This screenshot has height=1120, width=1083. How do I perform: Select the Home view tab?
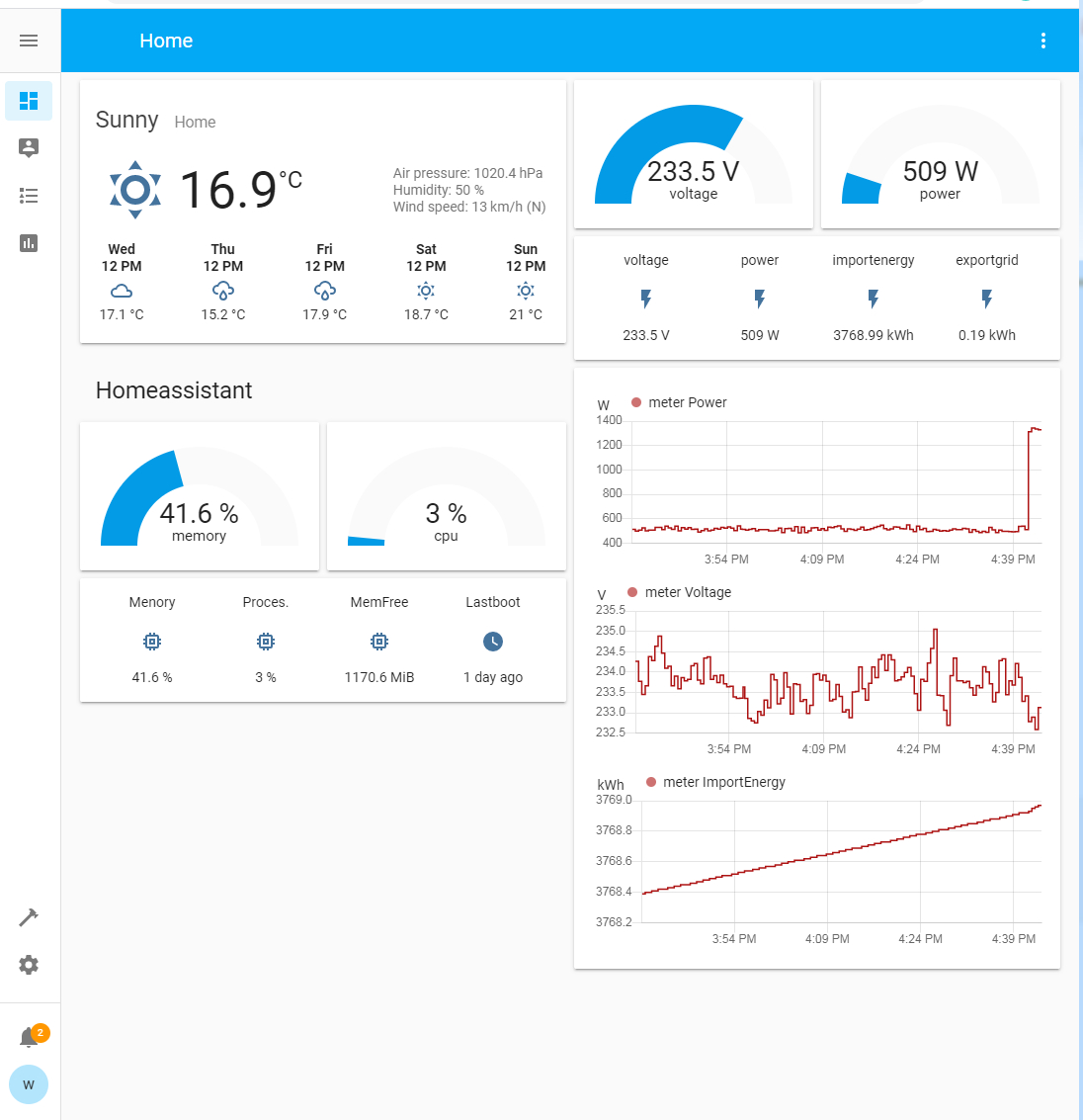(166, 41)
